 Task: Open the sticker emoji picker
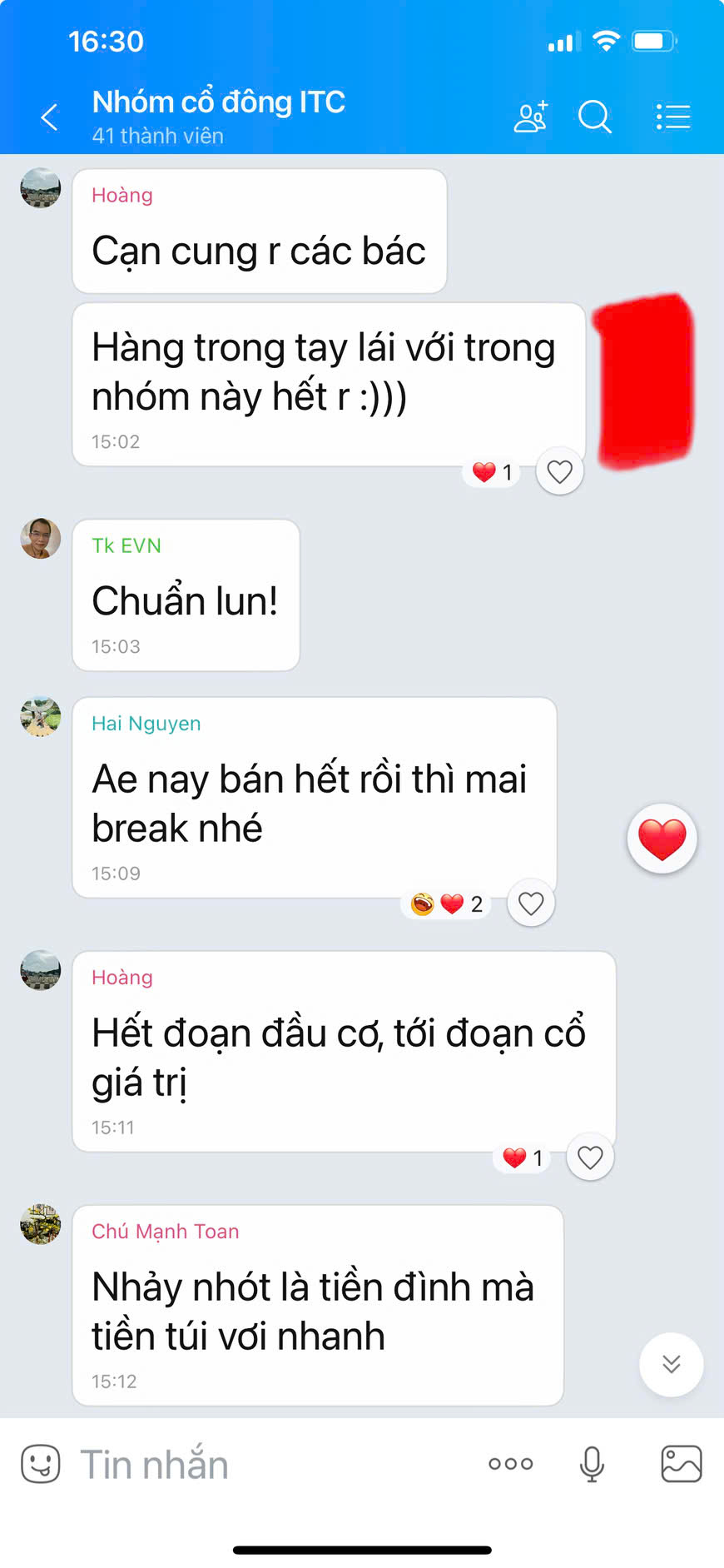pos(40,1463)
